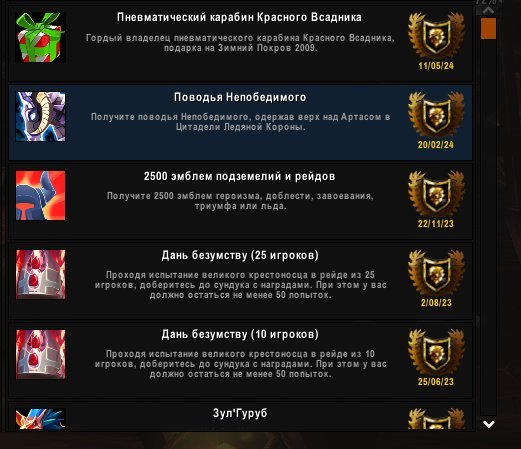
Task: Open Дань безумству (10 игроков) tower icon
Action: click(x=40, y=354)
